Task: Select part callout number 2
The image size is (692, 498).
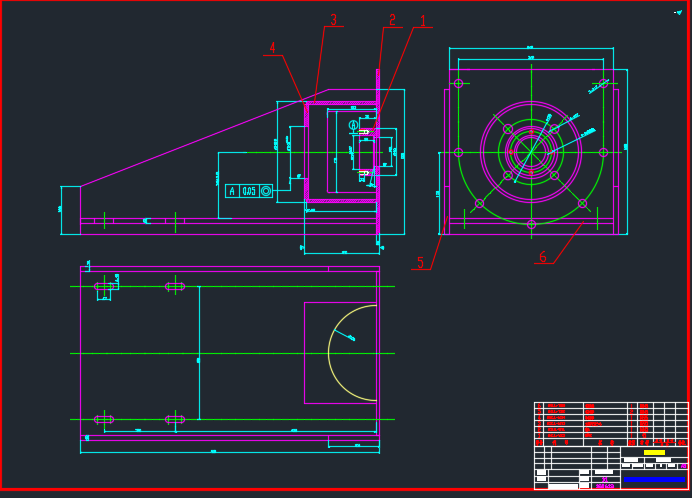Action: pos(392,20)
